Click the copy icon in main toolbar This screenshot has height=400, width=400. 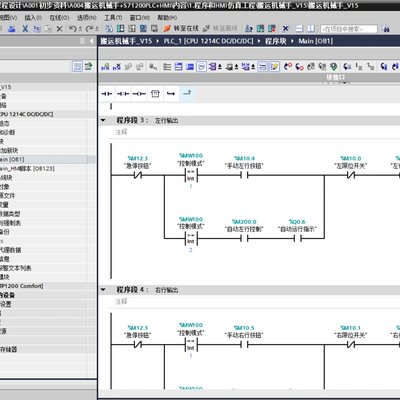(x=37, y=29)
